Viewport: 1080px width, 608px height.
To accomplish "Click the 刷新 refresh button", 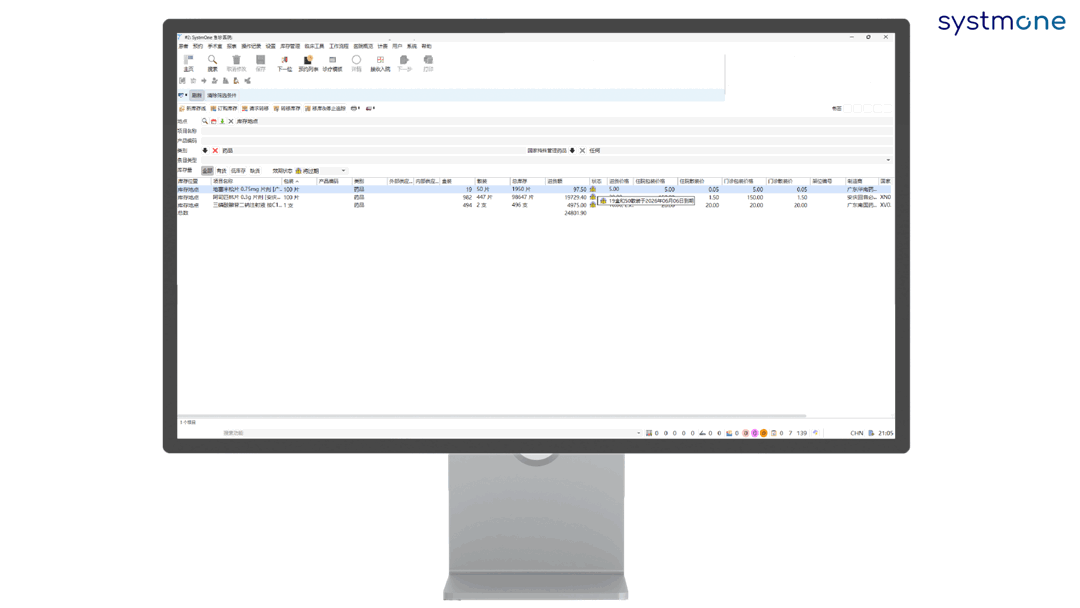I will 197,95.
